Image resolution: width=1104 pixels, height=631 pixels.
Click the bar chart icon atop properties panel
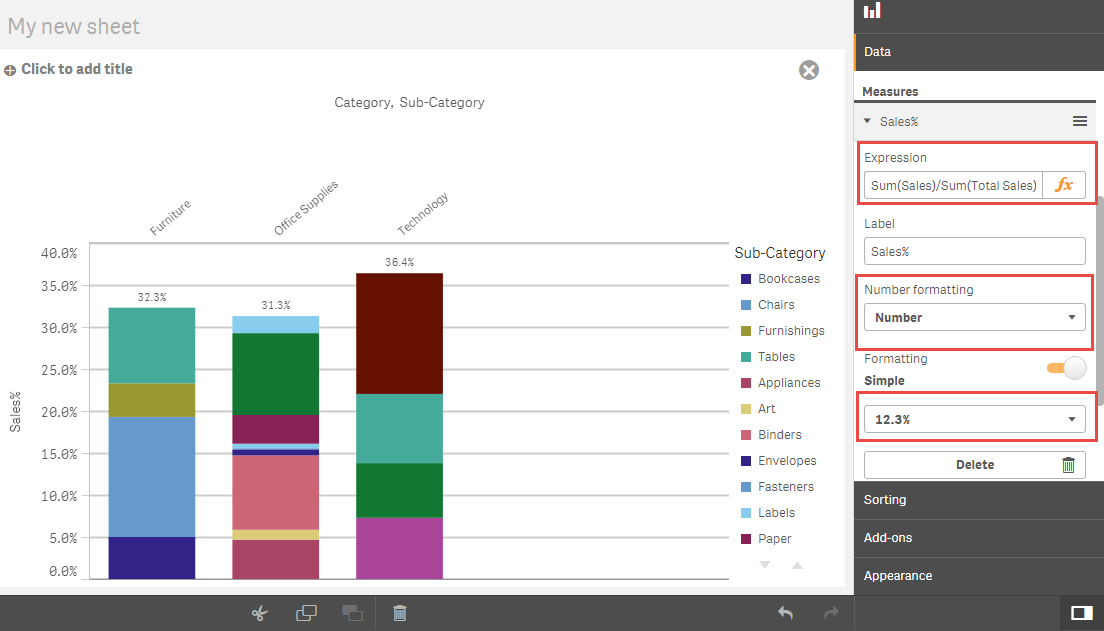pyautogui.click(x=873, y=11)
